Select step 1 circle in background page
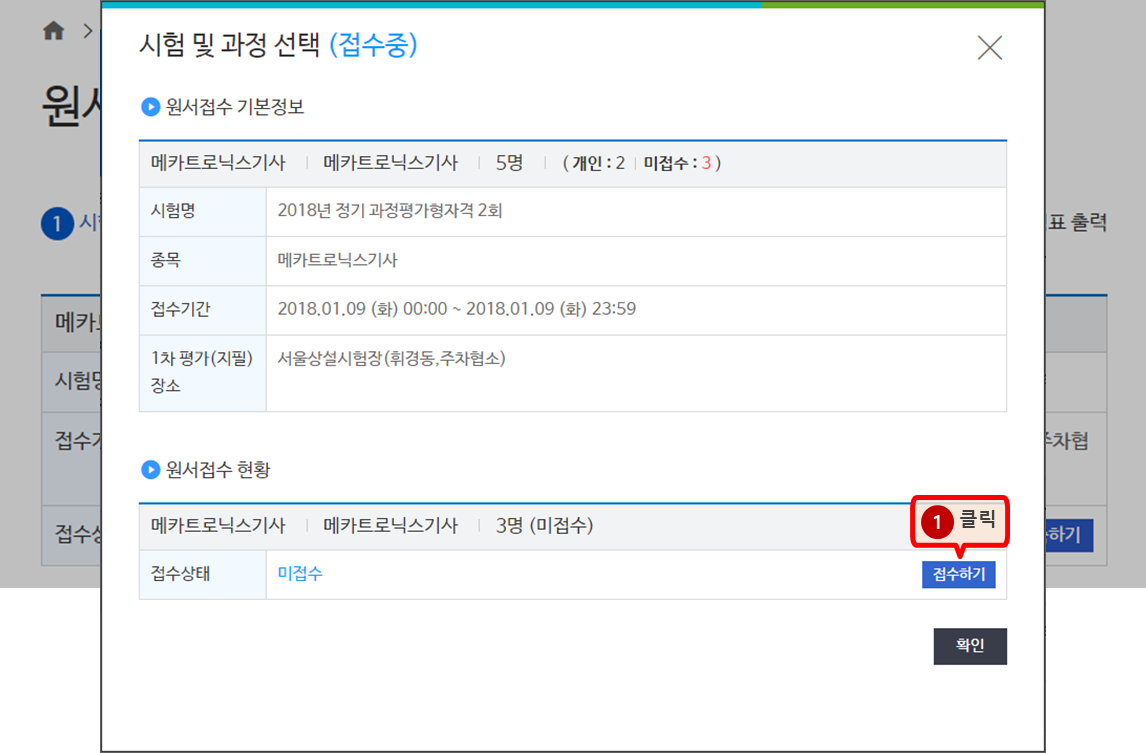Image resolution: width=1146 pixels, height=753 pixels. coord(57,224)
